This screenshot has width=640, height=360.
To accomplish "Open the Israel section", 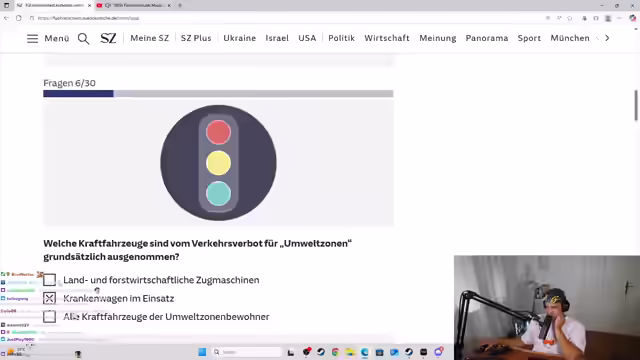I will click(277, 38).
